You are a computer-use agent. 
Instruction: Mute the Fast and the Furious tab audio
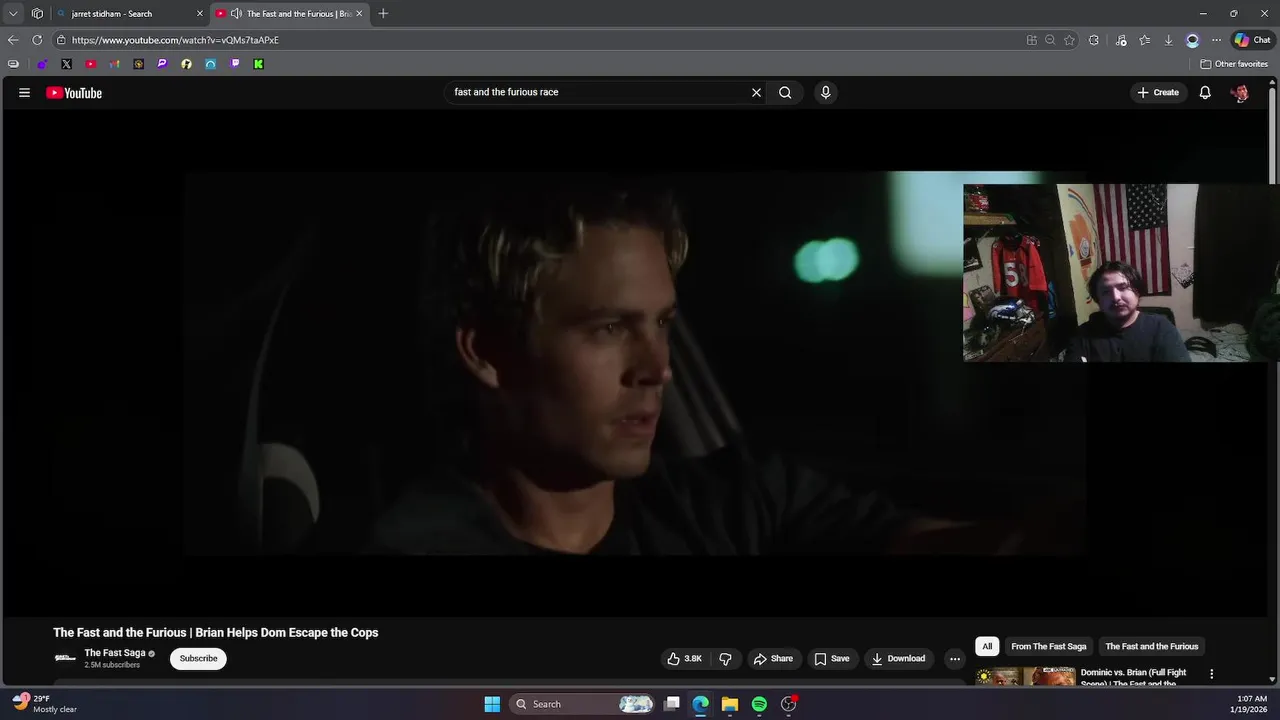(x=236, y=14)
